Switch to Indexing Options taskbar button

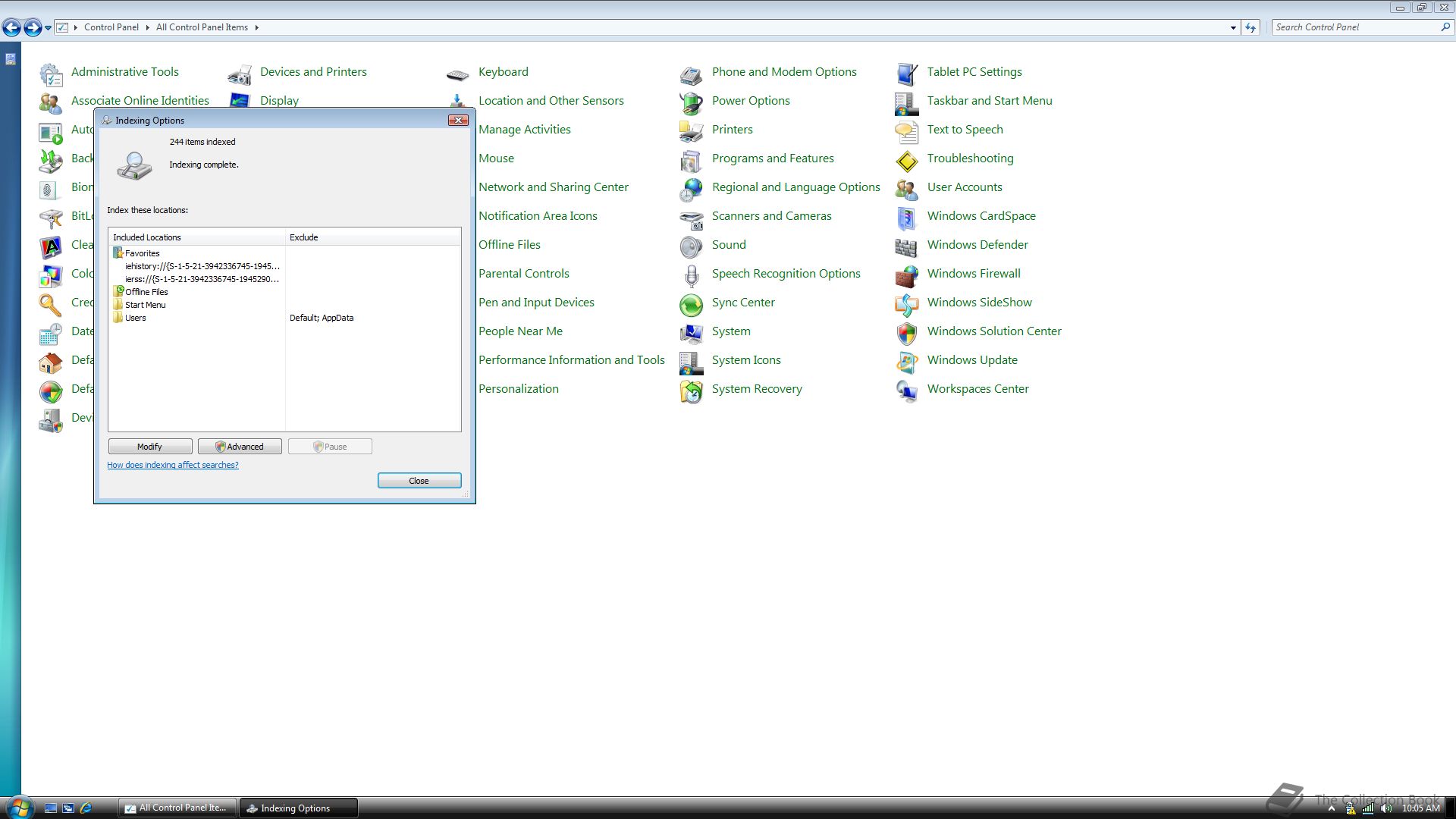[x=298, y=808]
